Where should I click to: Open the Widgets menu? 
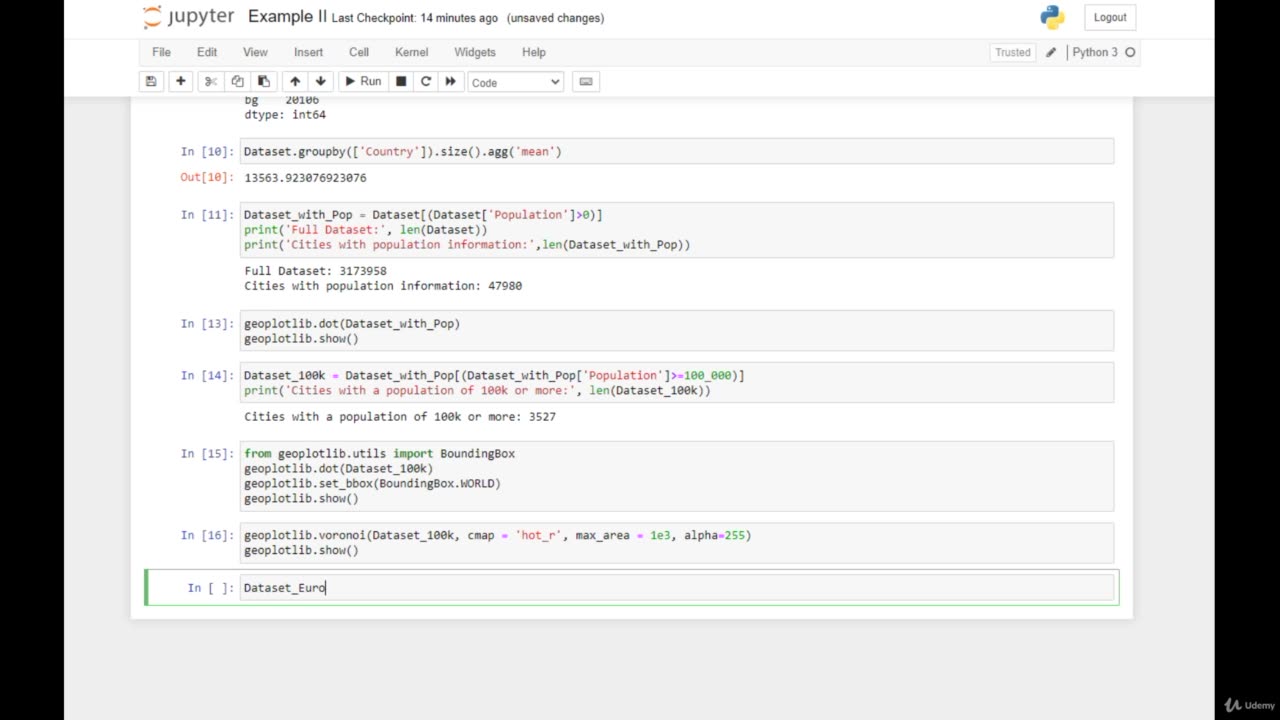(475, 52)
